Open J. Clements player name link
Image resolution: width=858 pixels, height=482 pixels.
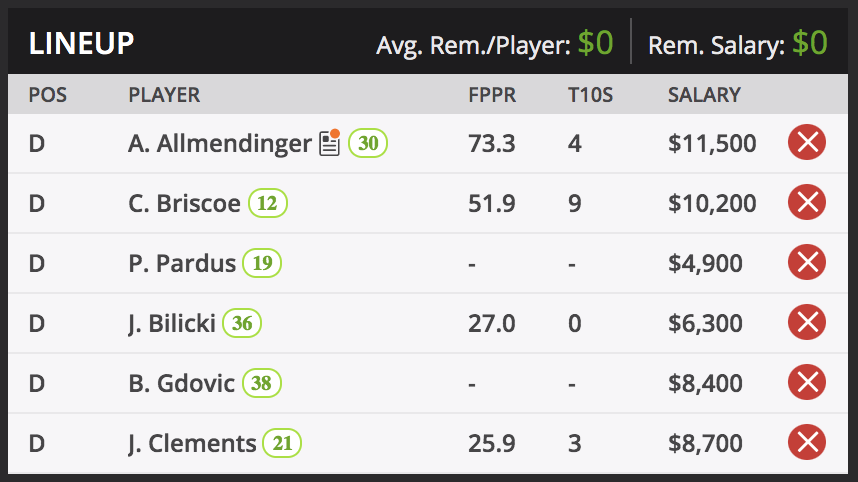(x=192, y=444)
